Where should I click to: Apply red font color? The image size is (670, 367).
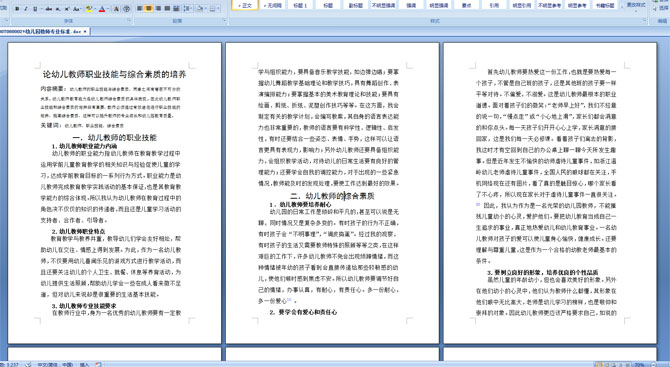pos(102,9)
